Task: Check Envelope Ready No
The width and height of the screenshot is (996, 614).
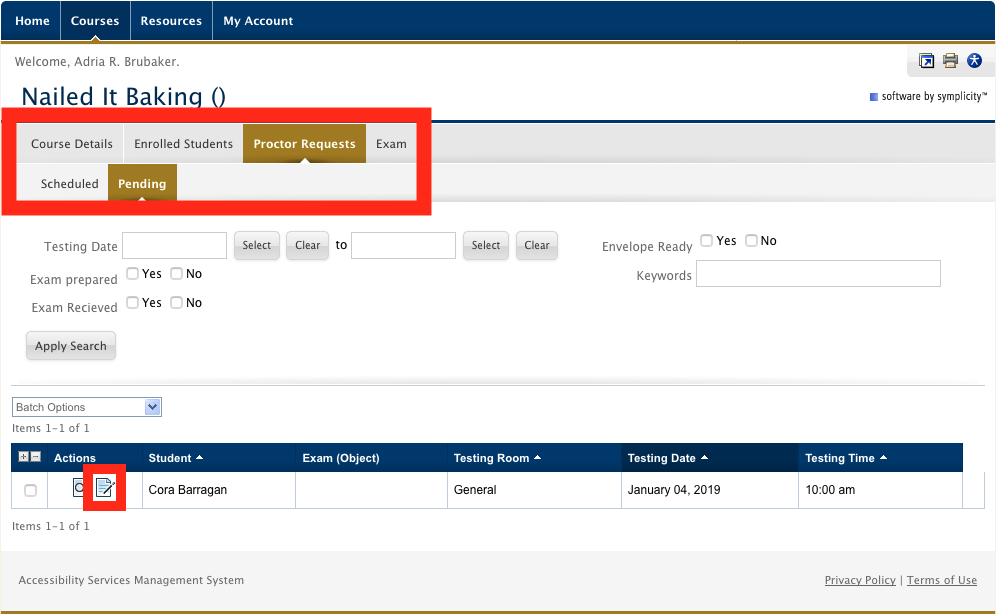Action: [x=751, y=240]
